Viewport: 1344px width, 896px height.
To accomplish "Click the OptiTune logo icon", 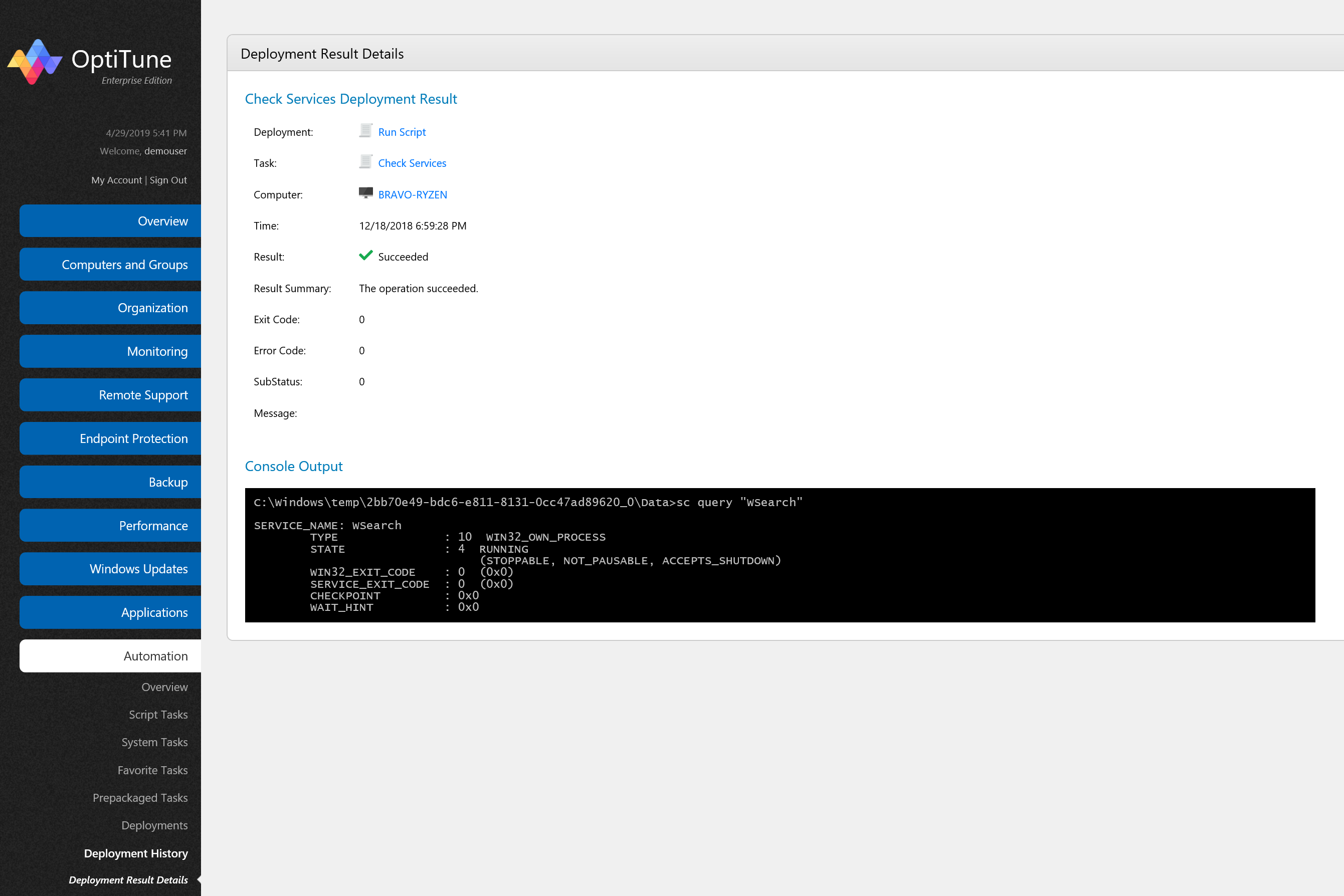I will (36, 61).
